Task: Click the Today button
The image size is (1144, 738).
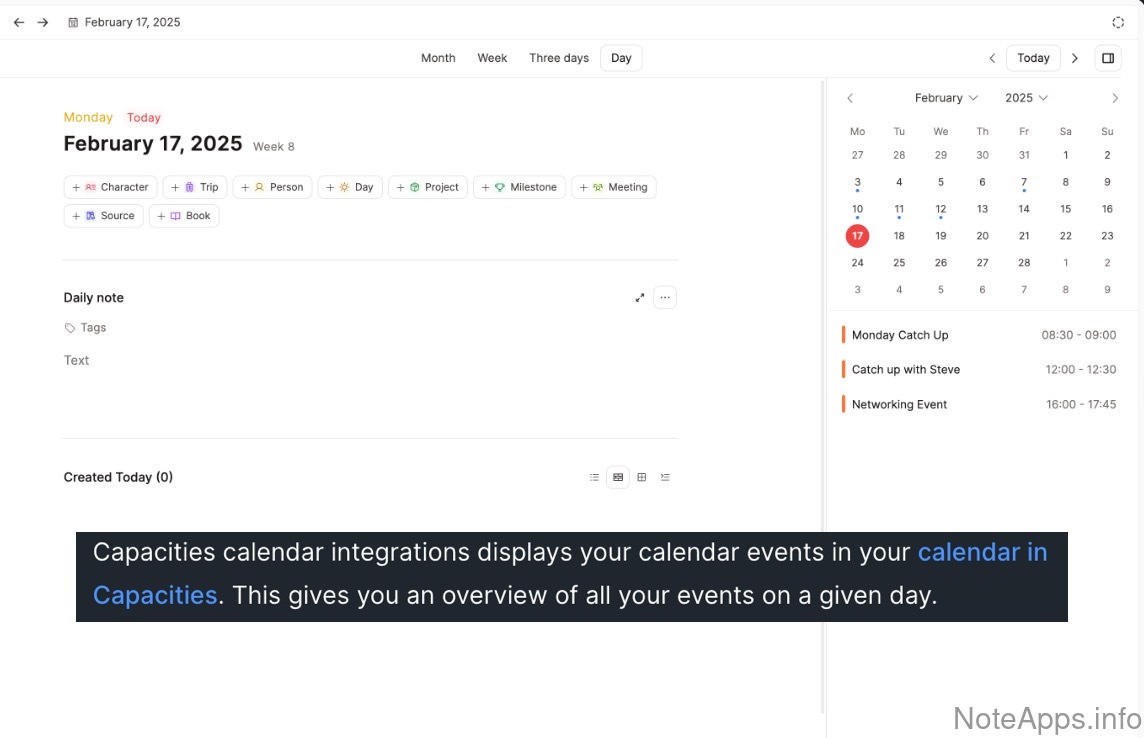Action: 1033,58
